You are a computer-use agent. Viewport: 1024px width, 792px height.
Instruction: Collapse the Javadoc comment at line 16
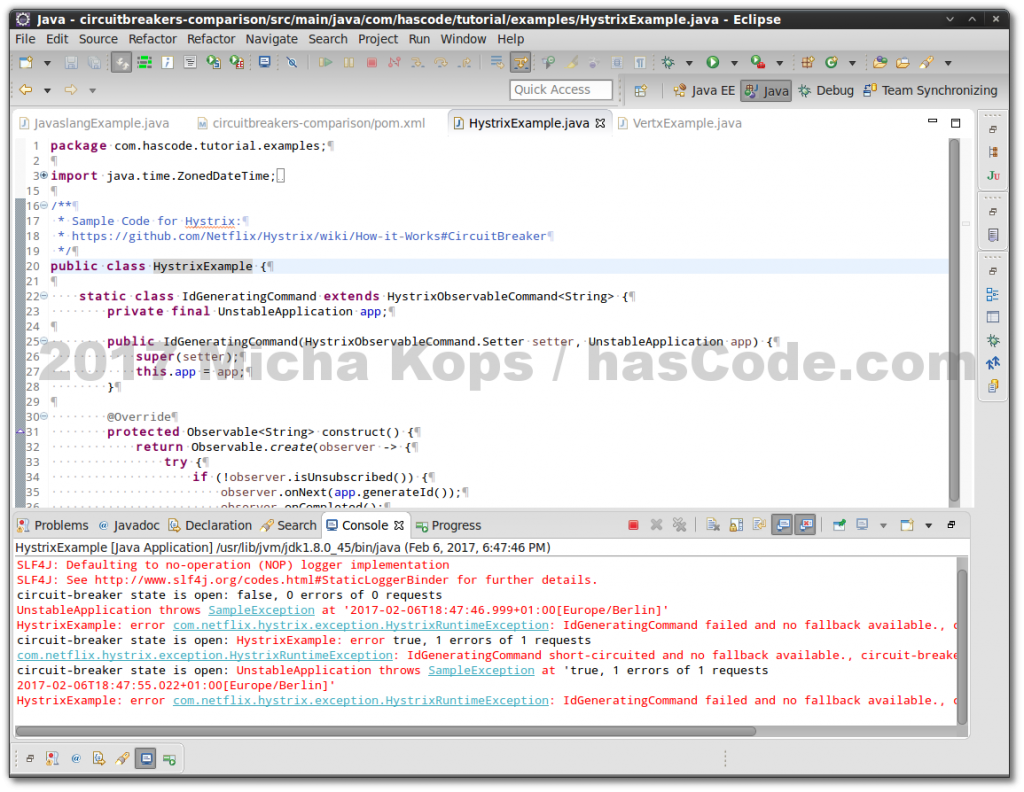coord(44,205)
